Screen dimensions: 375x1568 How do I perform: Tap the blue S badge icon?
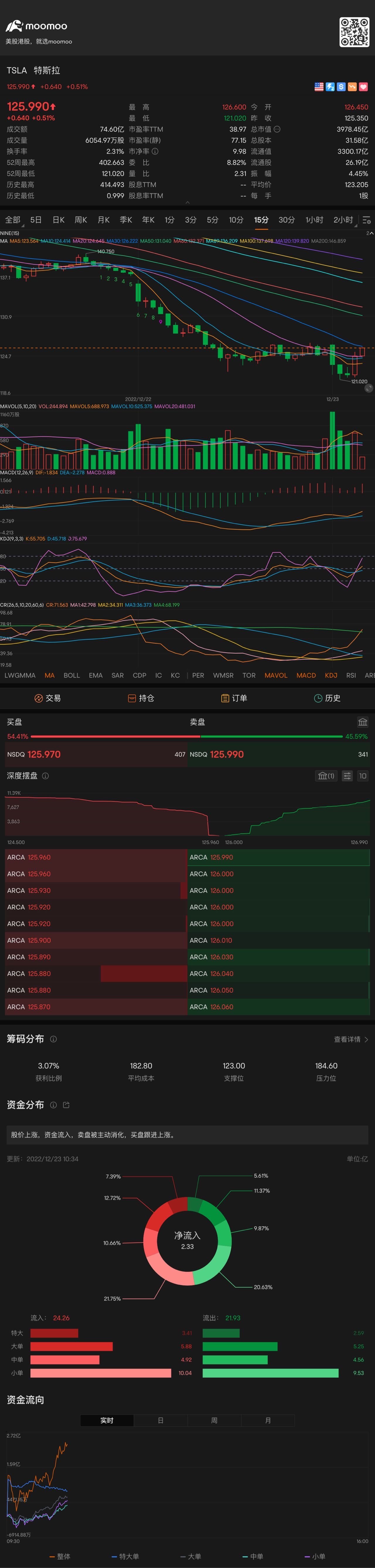pyautogui.click(x=341, y=87)
